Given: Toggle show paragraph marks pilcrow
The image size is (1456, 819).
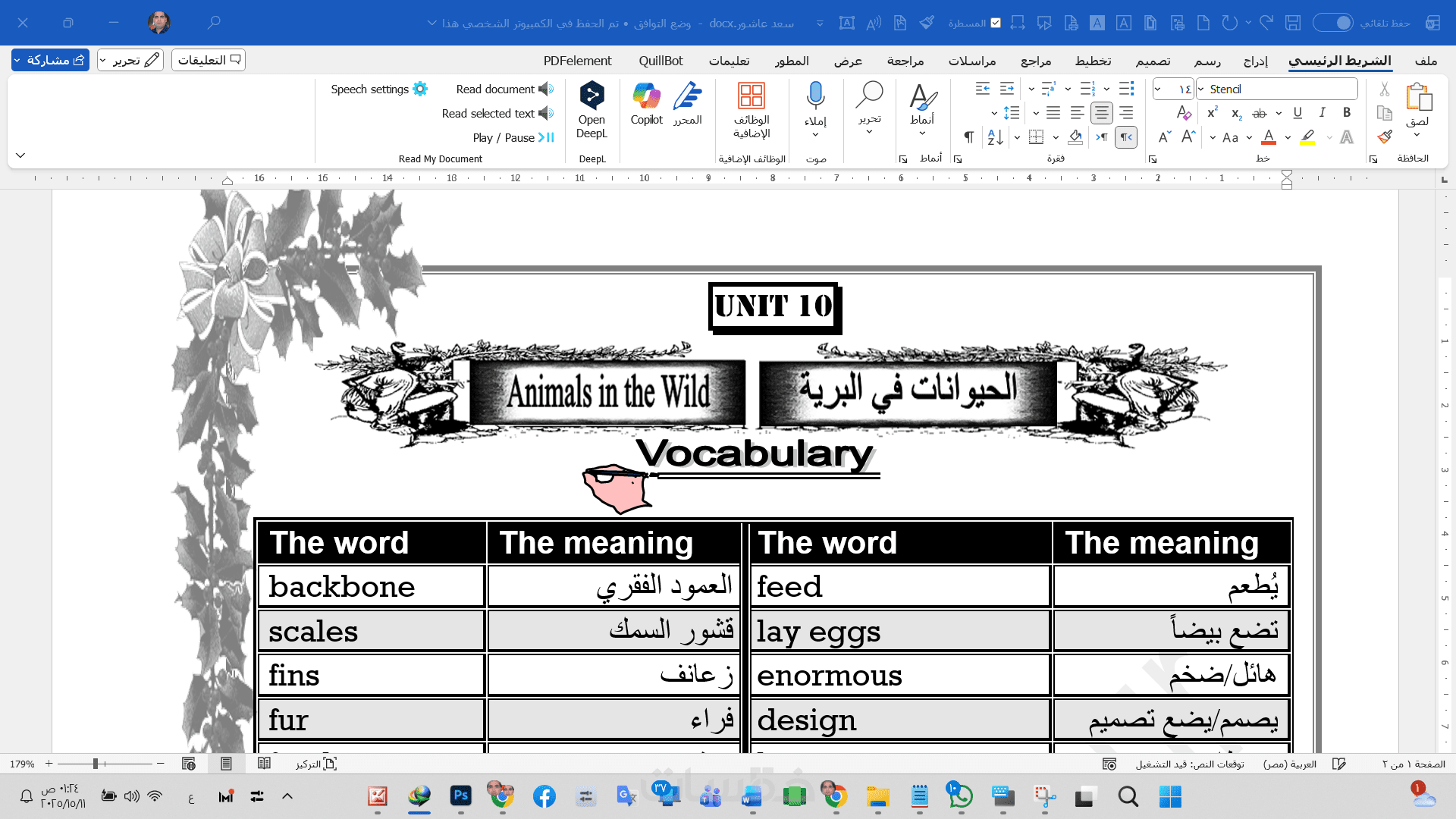Looking at the screenshot, I should pyautogui.click(x=968, y=137).
